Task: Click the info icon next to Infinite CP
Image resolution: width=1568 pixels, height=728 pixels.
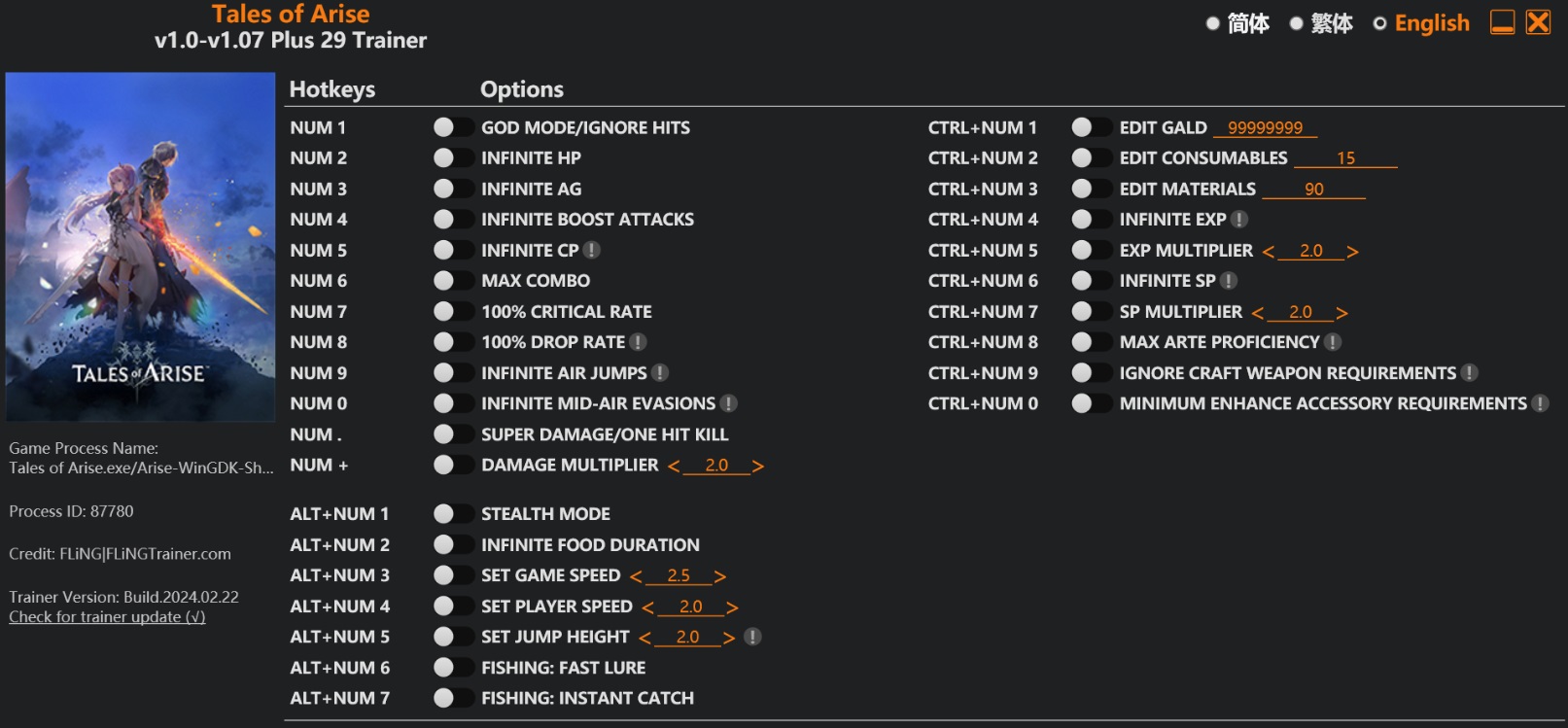Action: [x=591, y=250]
